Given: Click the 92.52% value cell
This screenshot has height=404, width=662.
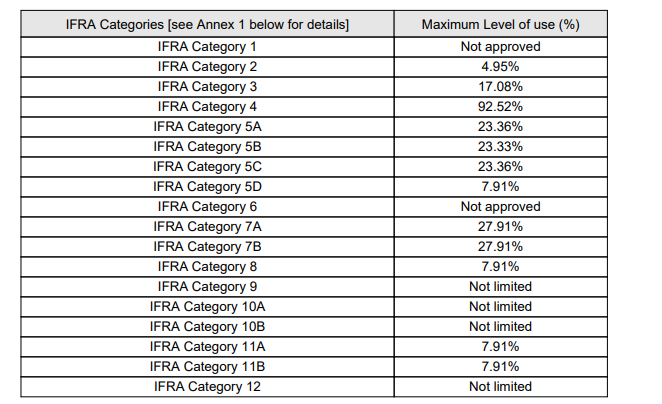Looking at the screenshot, I should coord(500,107).
